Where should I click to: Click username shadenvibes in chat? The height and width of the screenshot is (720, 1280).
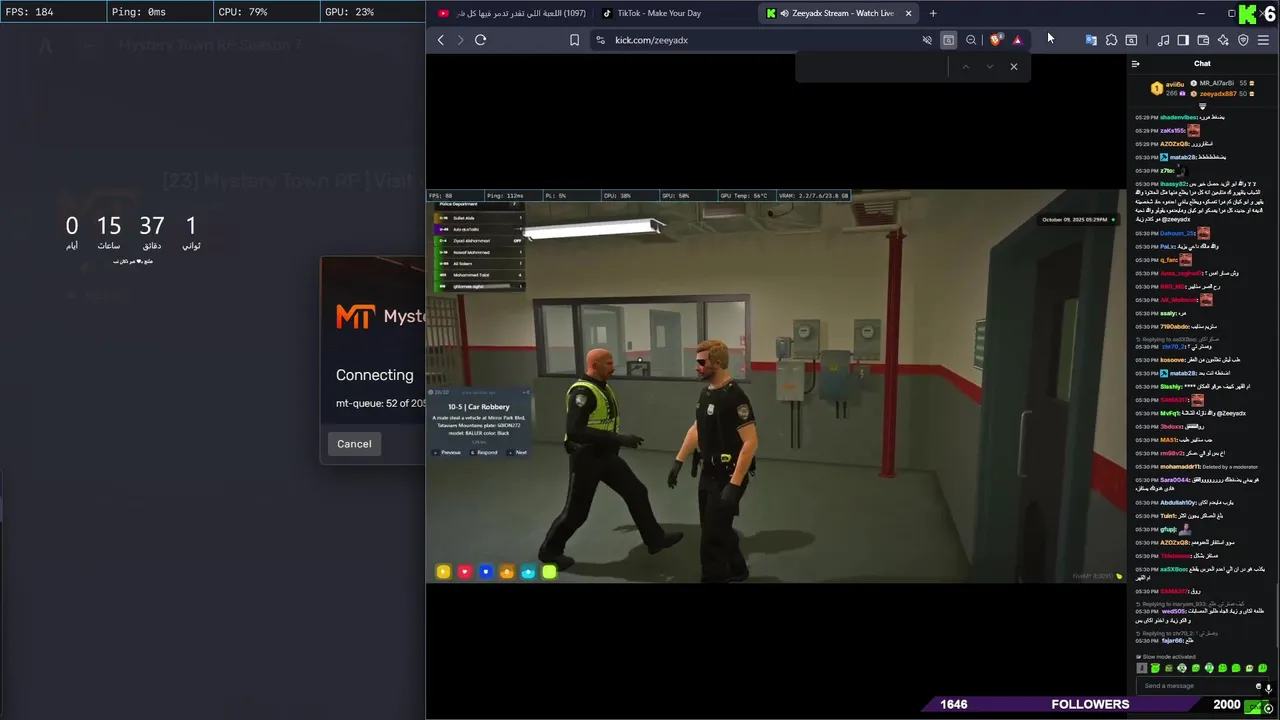[x=1178, y=117]
